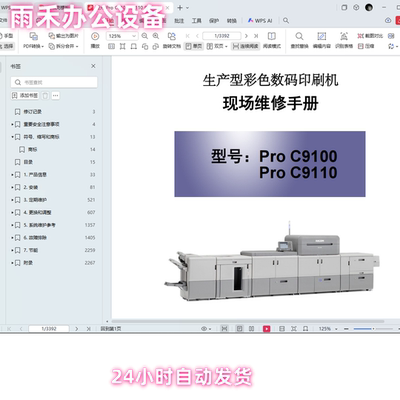400x400 pixels.
Task: Click the status bar zoom slider
Action: click(x=373, y=329)
